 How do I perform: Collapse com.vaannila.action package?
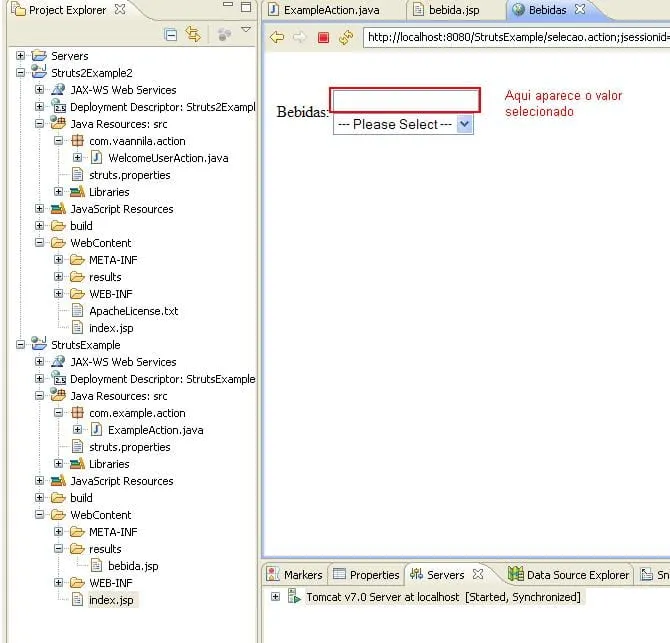[x=59, y=141]
